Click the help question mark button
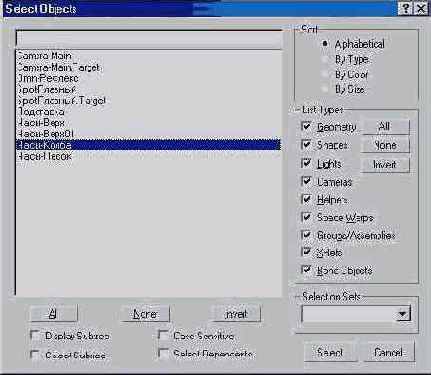The image size is (431, 375). pos(405,8)
